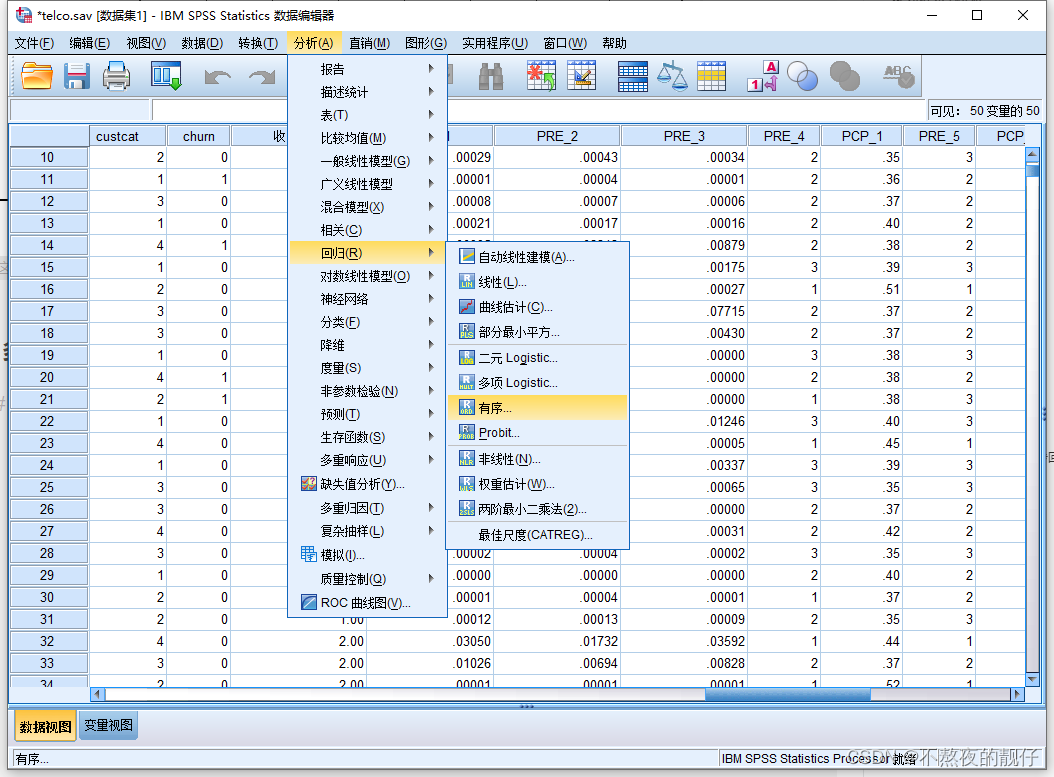Insert variable toolbar icon
This screenshot has height=777, width=1054.
click(581, 76)
